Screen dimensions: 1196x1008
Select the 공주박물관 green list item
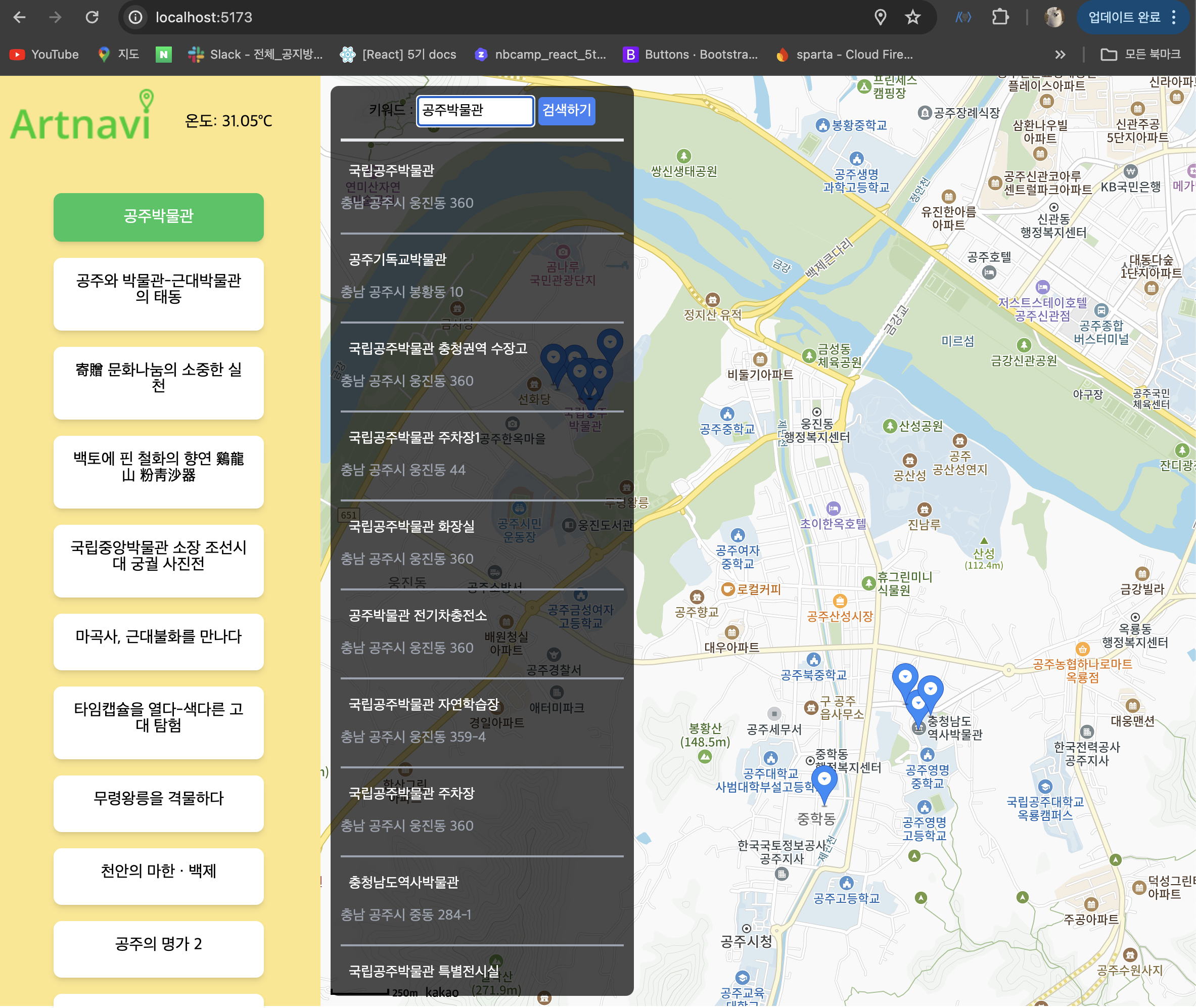[158, 216]
